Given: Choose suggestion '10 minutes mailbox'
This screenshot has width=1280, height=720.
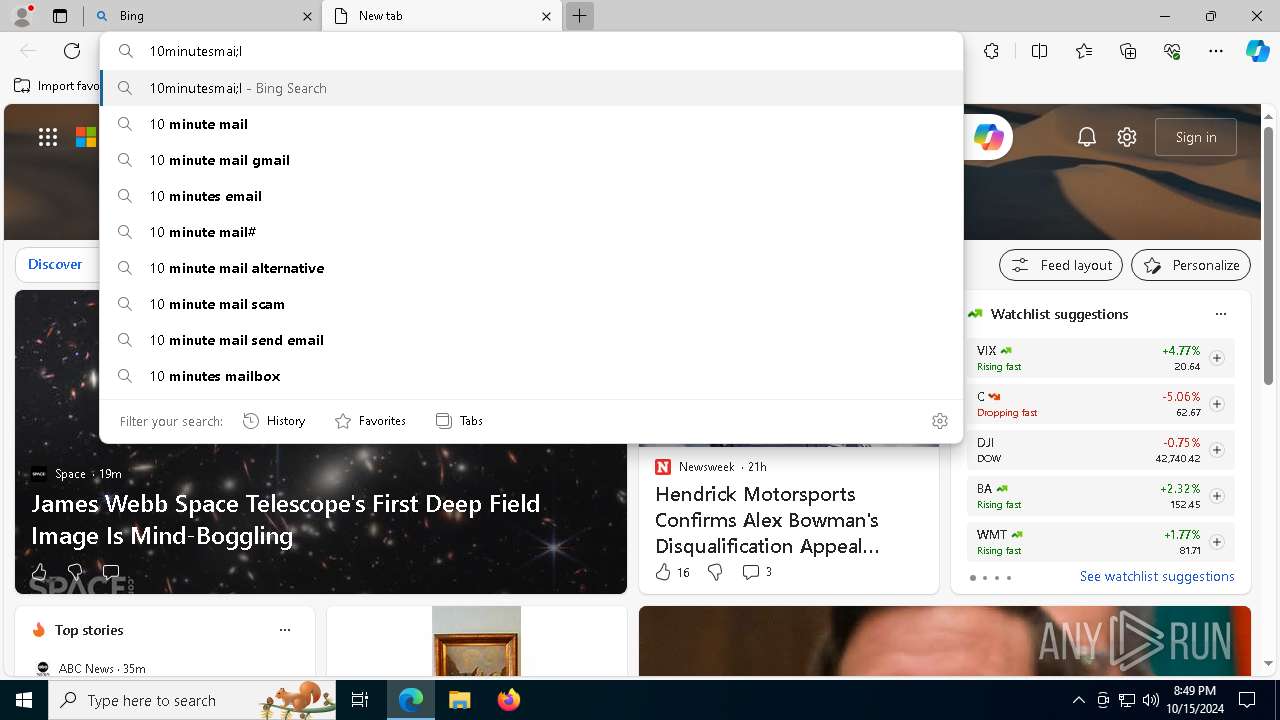Looking at the screenshot, I should 531,376.
